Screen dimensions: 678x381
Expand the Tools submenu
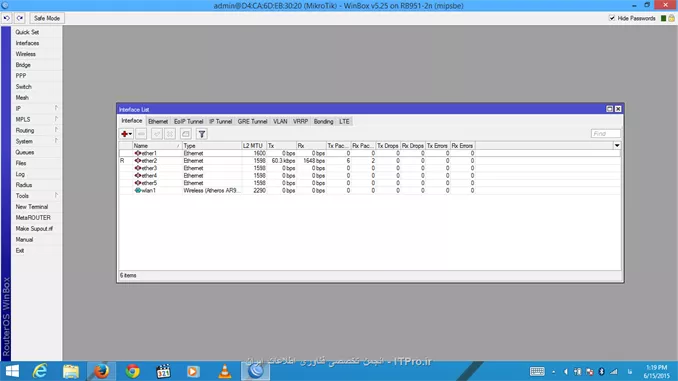coord(37,196)
